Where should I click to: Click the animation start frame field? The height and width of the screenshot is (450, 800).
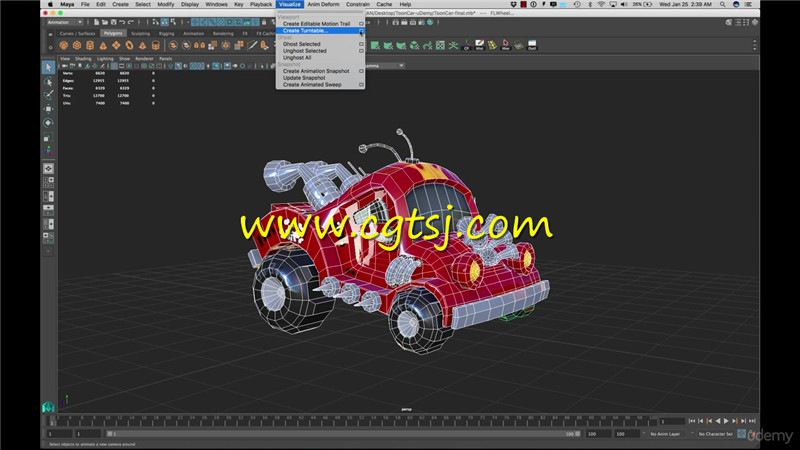point(59,434)
